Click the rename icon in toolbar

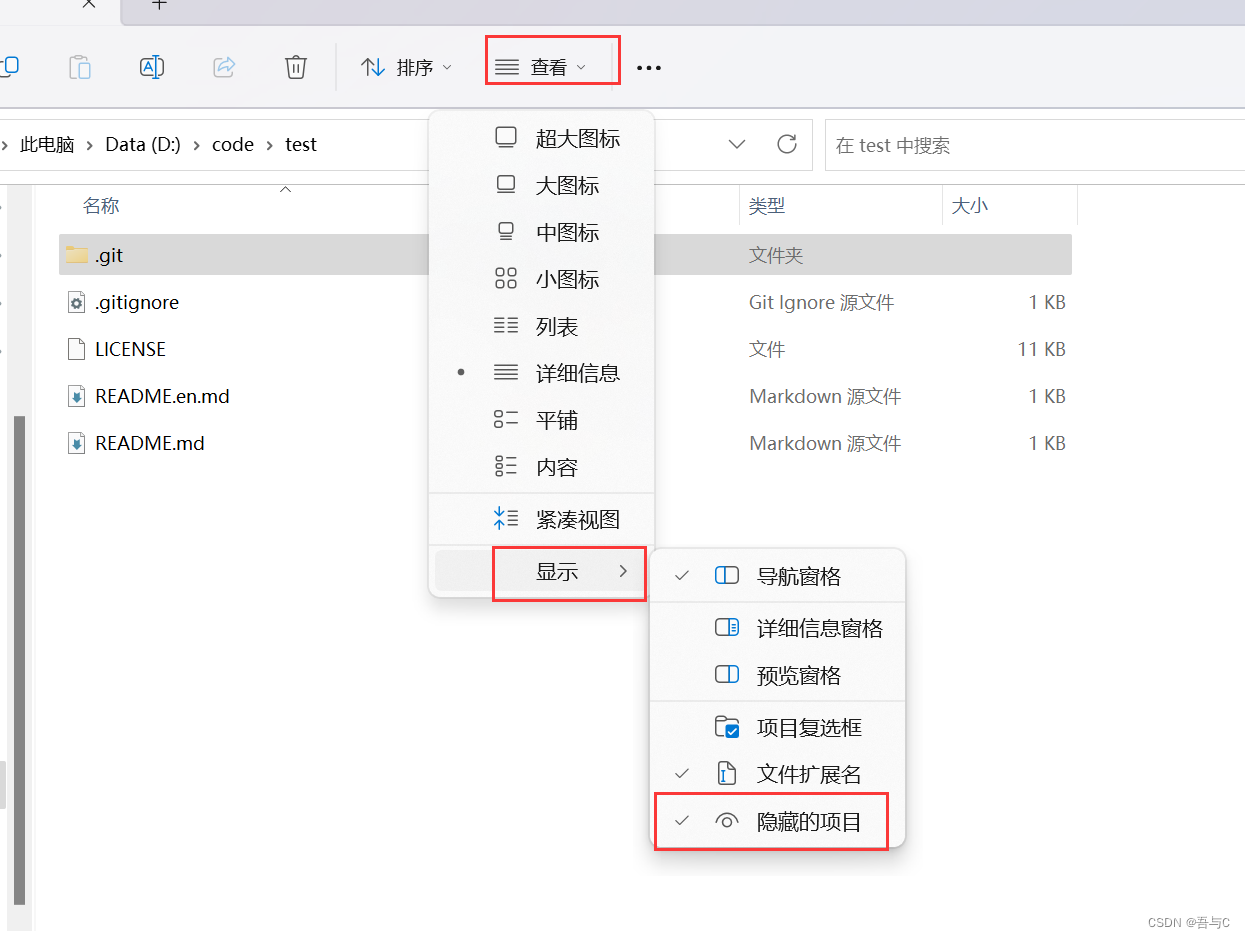pos(151,67)
